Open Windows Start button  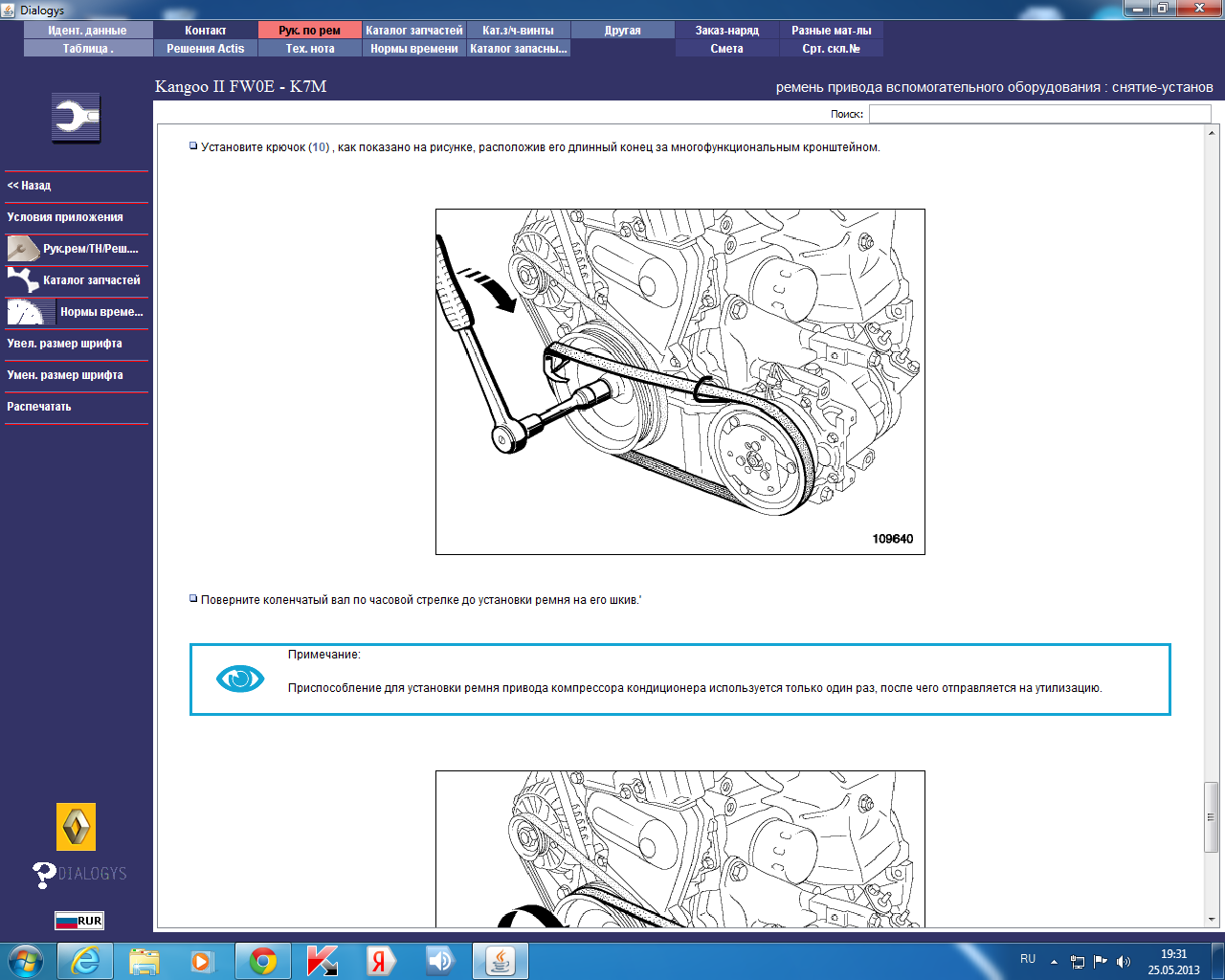point(25,961)
